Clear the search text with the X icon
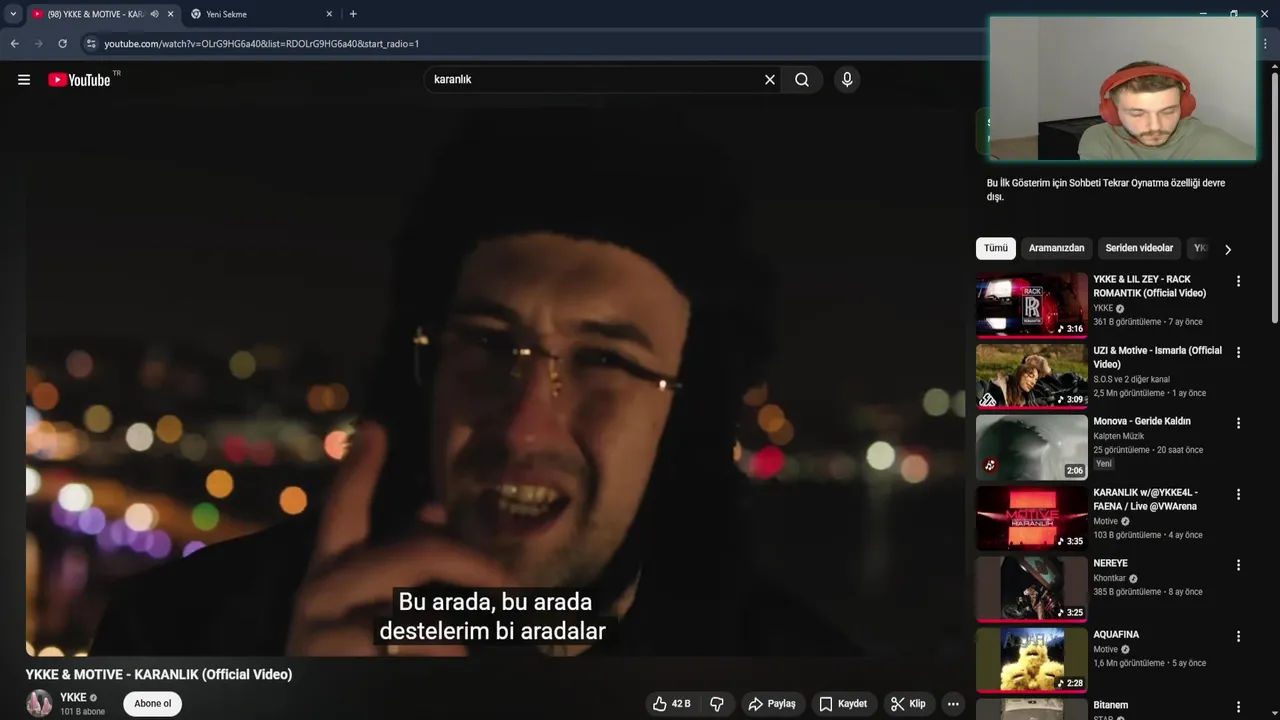This screenshot has width=1280, height=720. click(770, 80)
